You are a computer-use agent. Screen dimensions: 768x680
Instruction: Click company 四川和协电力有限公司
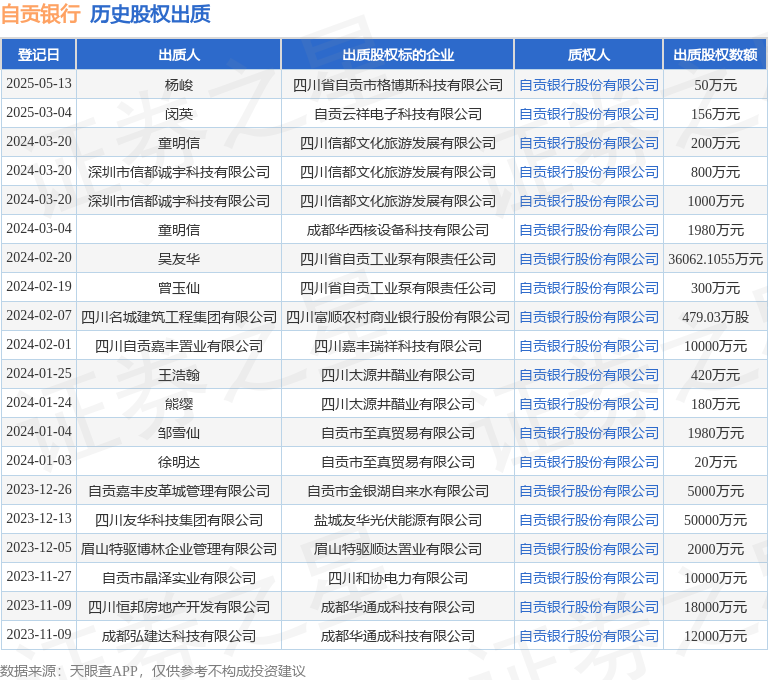coord(398,578)
